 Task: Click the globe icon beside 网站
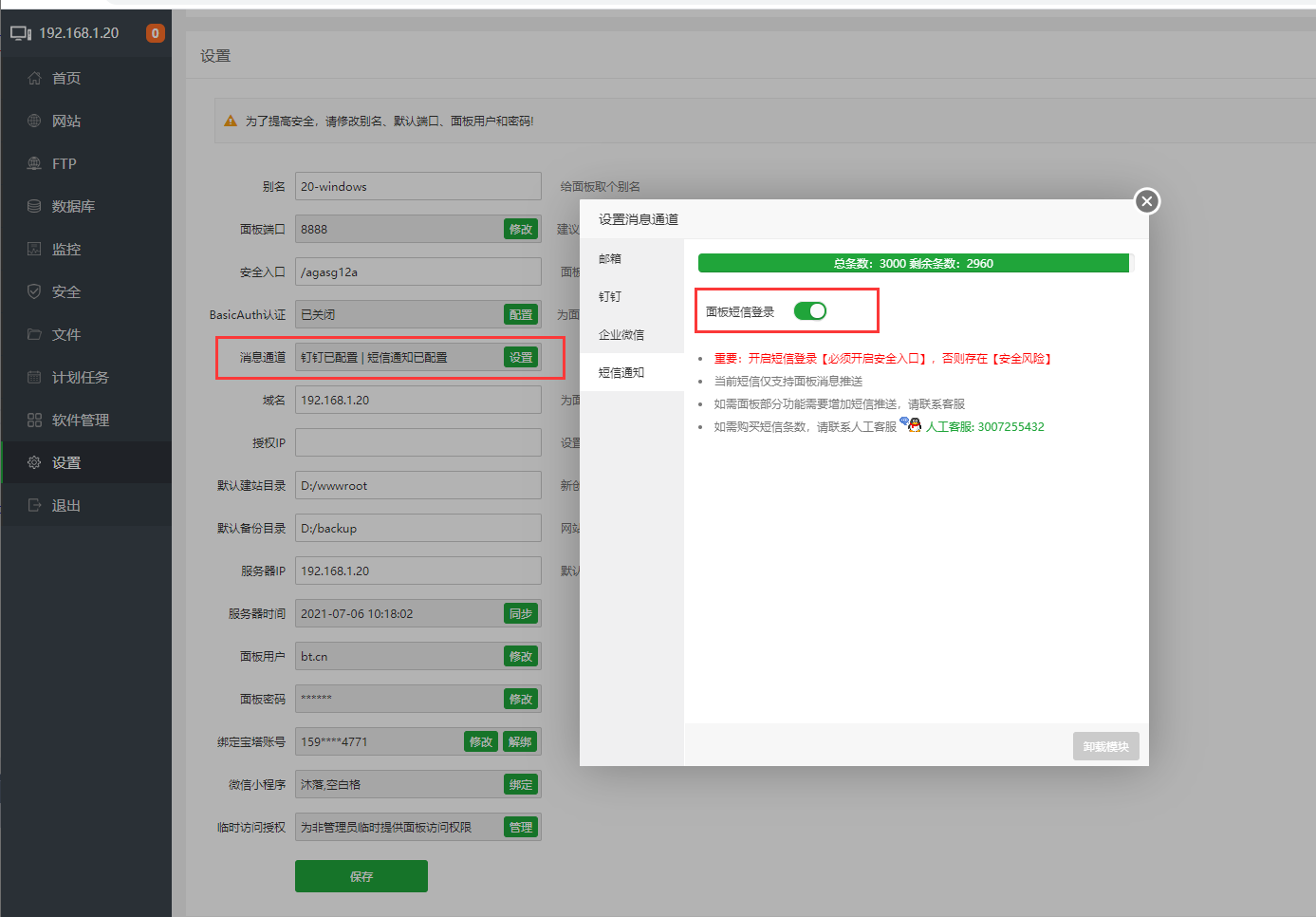34,121
